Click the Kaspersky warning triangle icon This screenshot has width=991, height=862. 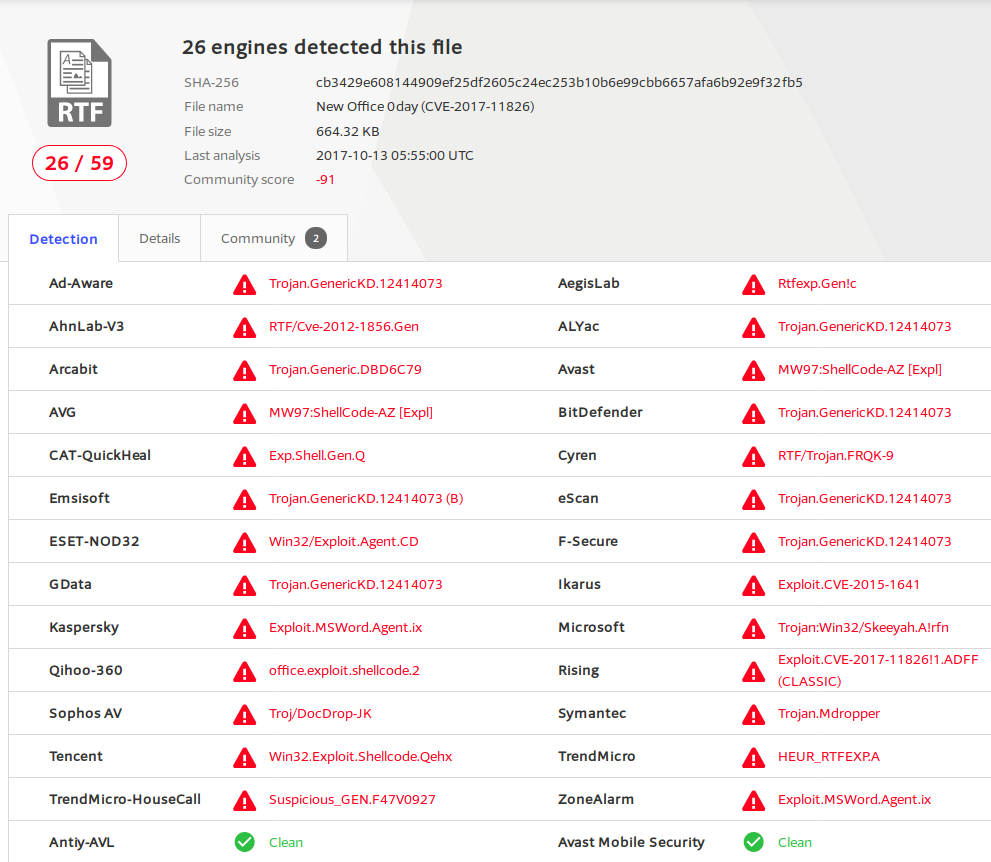point(245,628)
